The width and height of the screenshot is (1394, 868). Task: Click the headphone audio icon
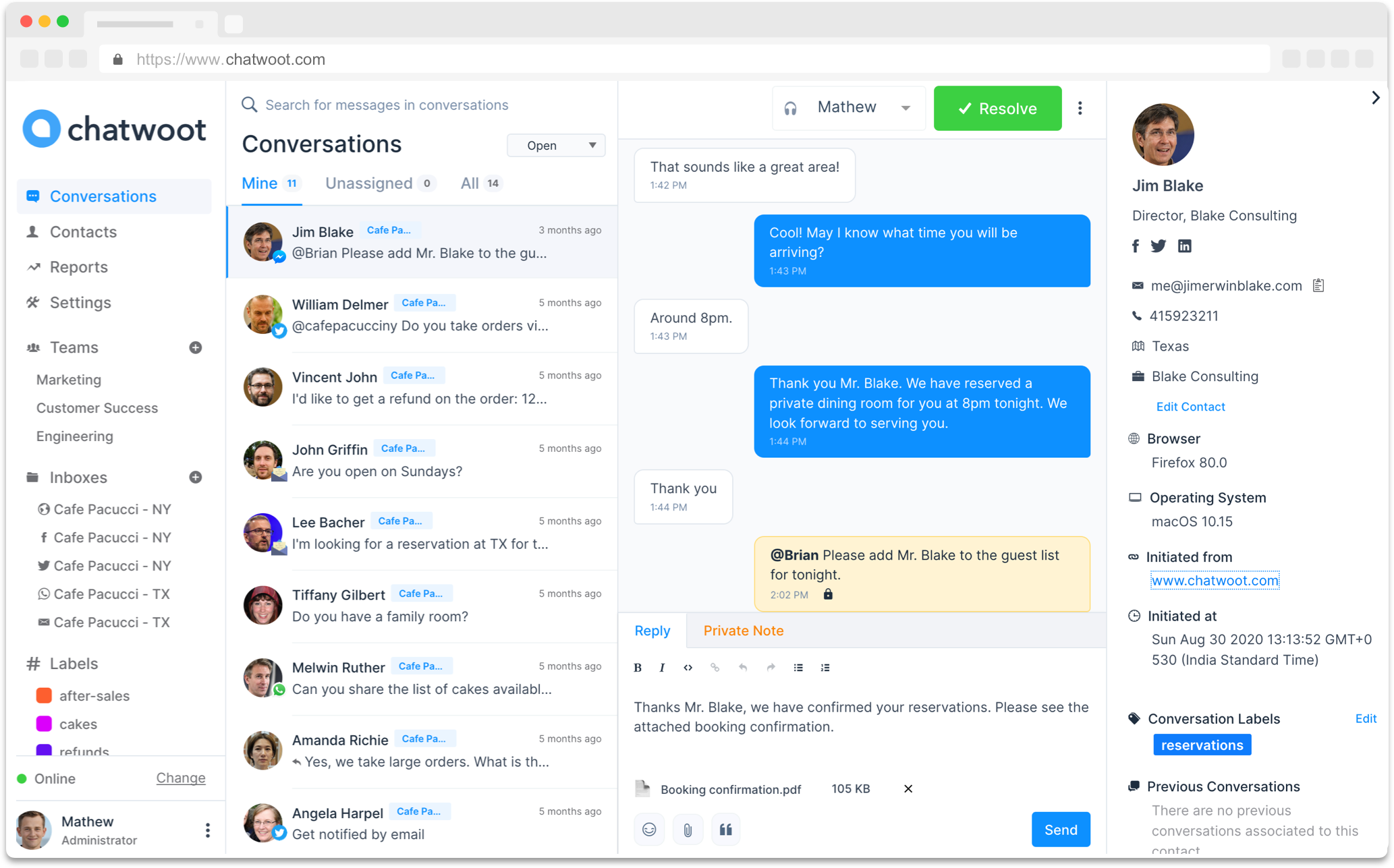pos(793,108)
